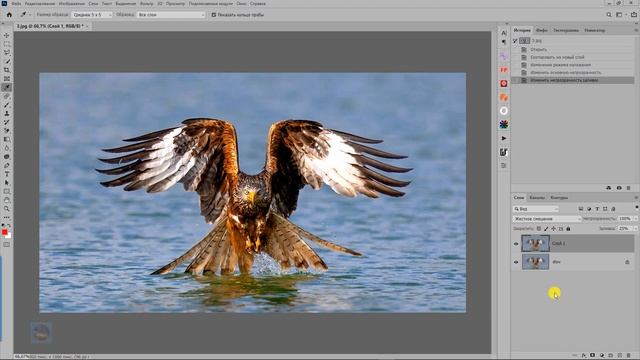The image size is (640, 360).
Task: Go to the Home screen icon
Action: point(9,15)
